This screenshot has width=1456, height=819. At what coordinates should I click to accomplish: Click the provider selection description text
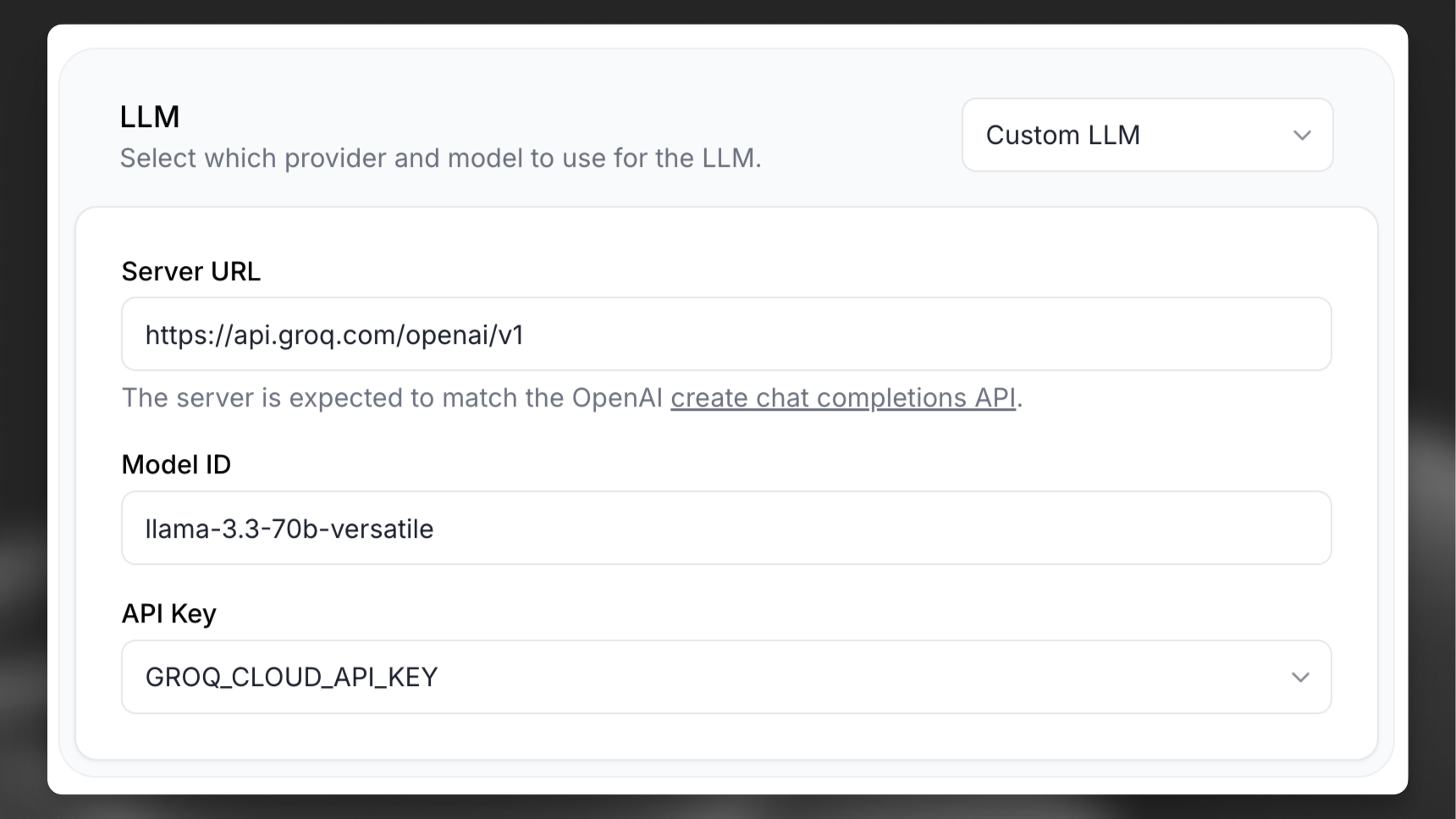point(440,158)
